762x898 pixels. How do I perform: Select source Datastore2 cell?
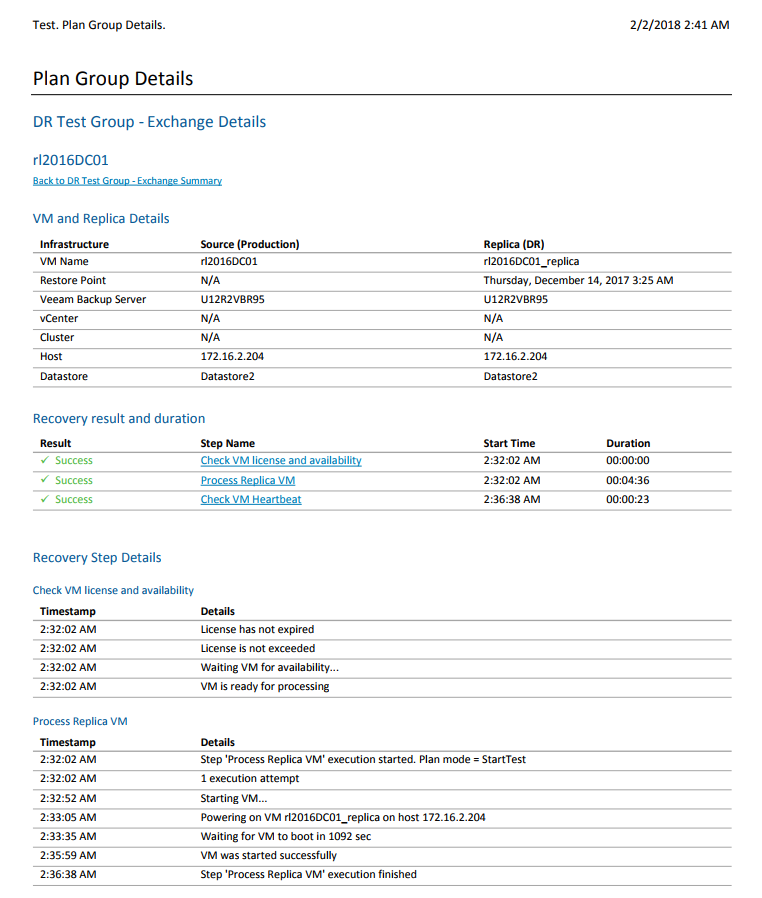pos(227,376)
